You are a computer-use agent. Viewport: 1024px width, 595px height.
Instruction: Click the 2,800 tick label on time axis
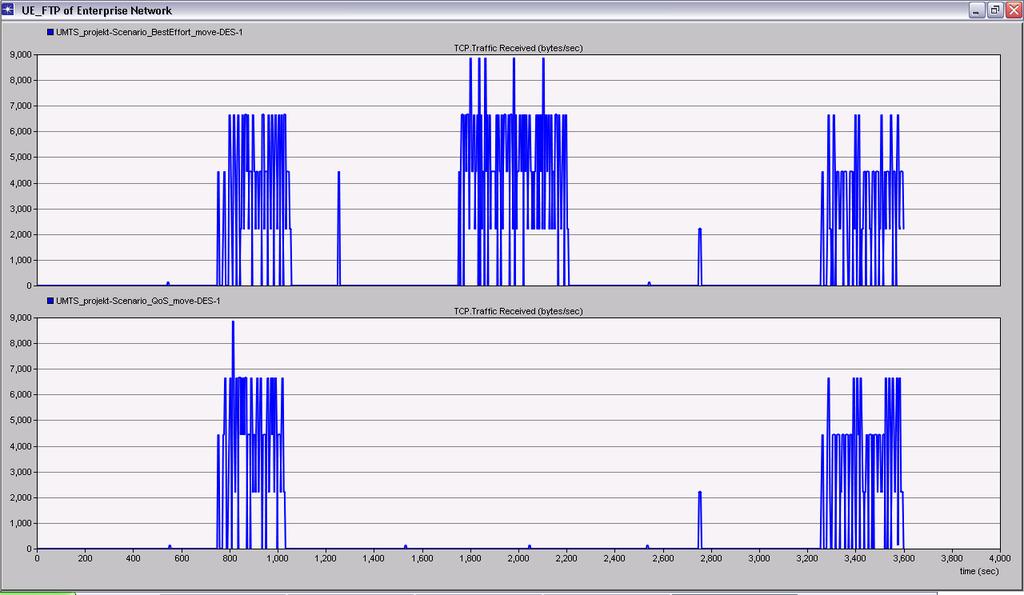coord(711,558)
